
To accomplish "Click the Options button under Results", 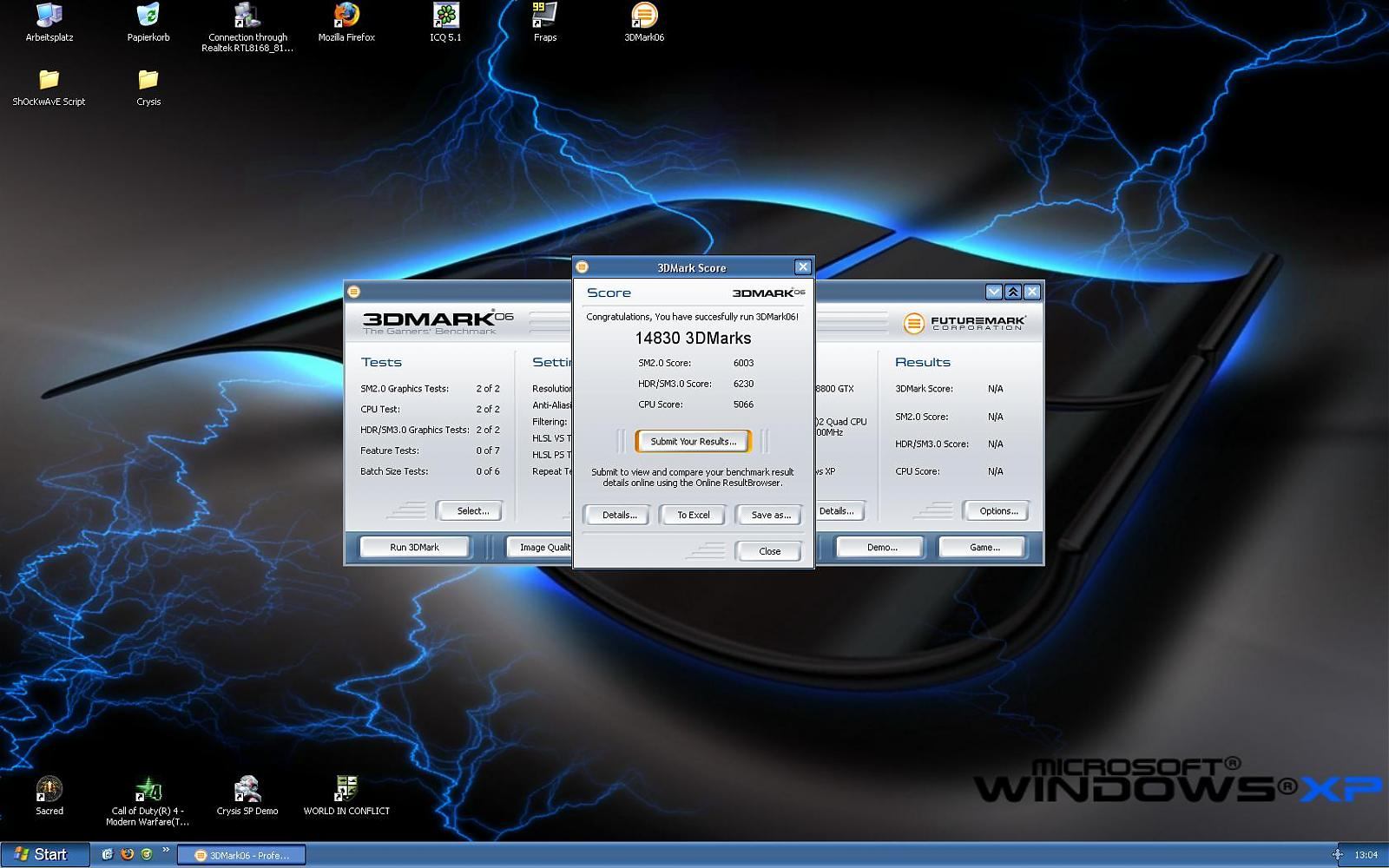I will pos(997,510).
